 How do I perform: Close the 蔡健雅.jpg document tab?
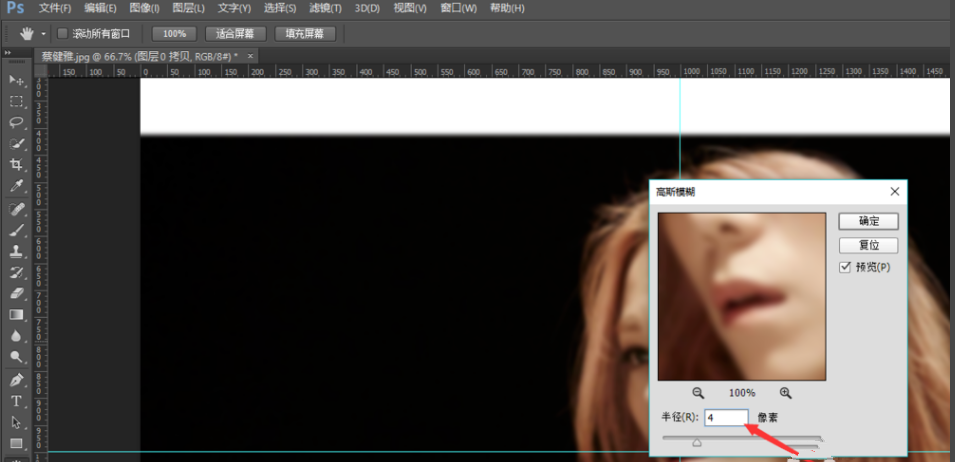coord(249,56)
